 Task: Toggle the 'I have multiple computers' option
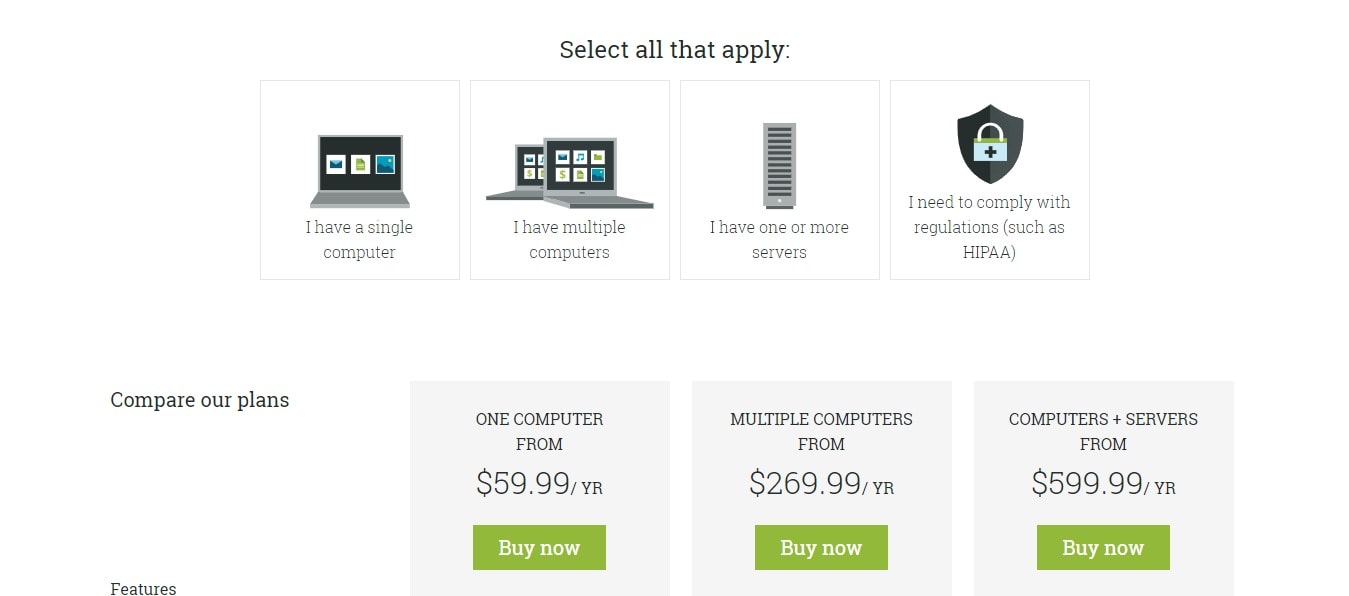tap(570, 180)
